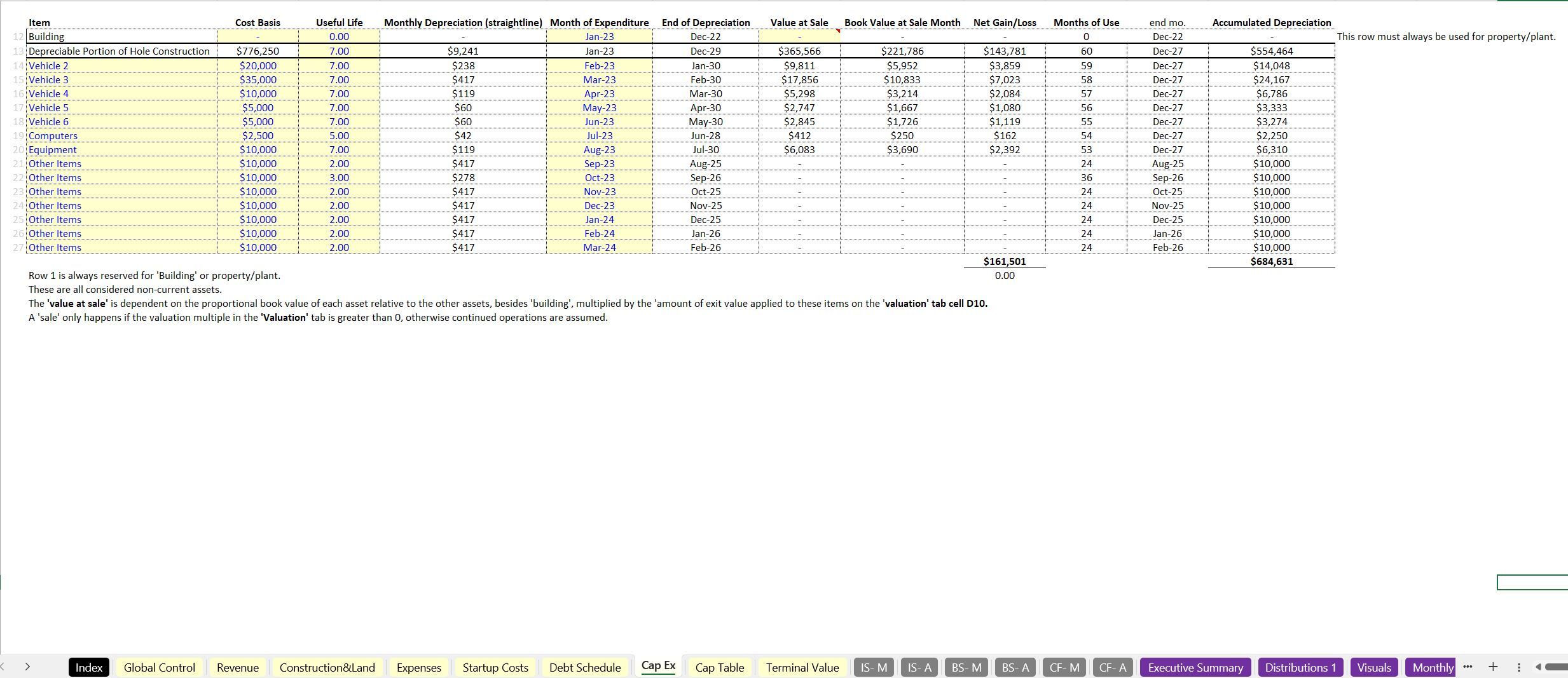Select the Building item cell
Screen dimensions: 1568x678
point(121,37)
